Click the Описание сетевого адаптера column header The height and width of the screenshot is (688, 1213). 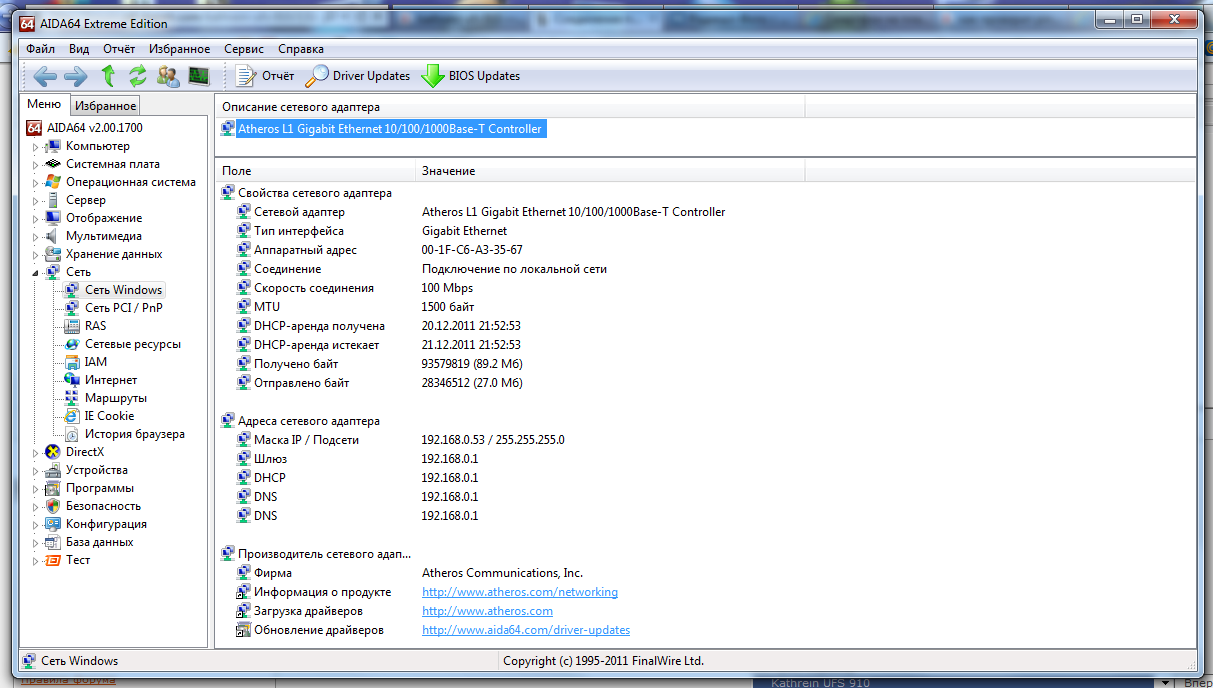click(510, 107)
